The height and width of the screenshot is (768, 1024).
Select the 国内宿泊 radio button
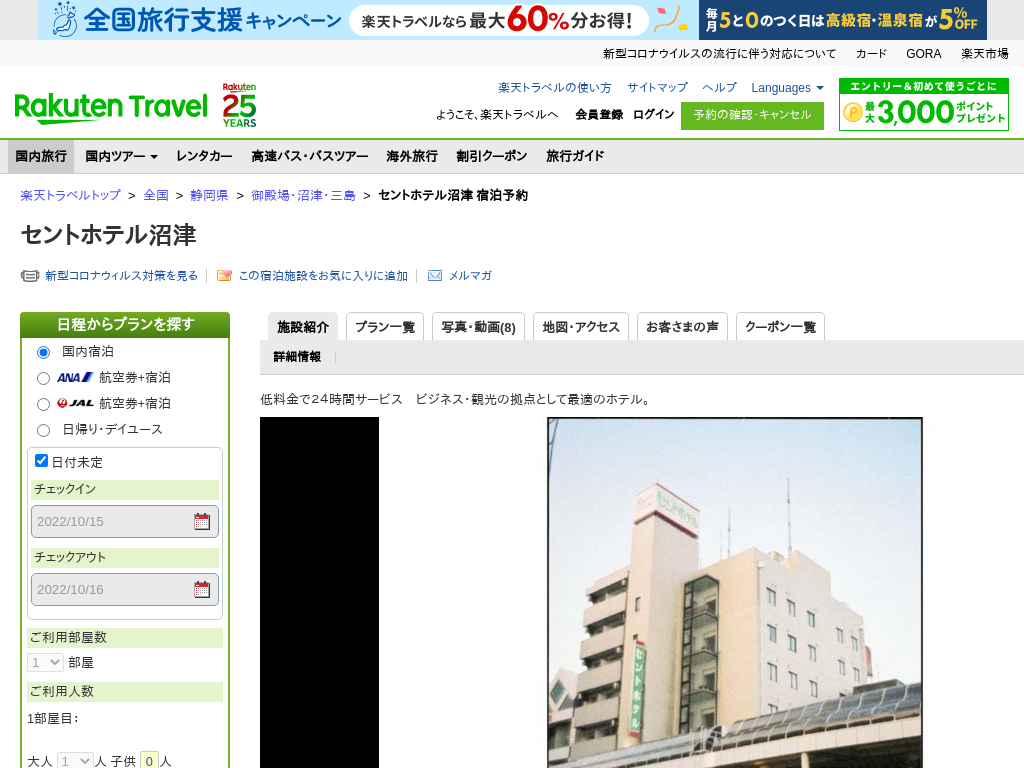click(43, 353)
